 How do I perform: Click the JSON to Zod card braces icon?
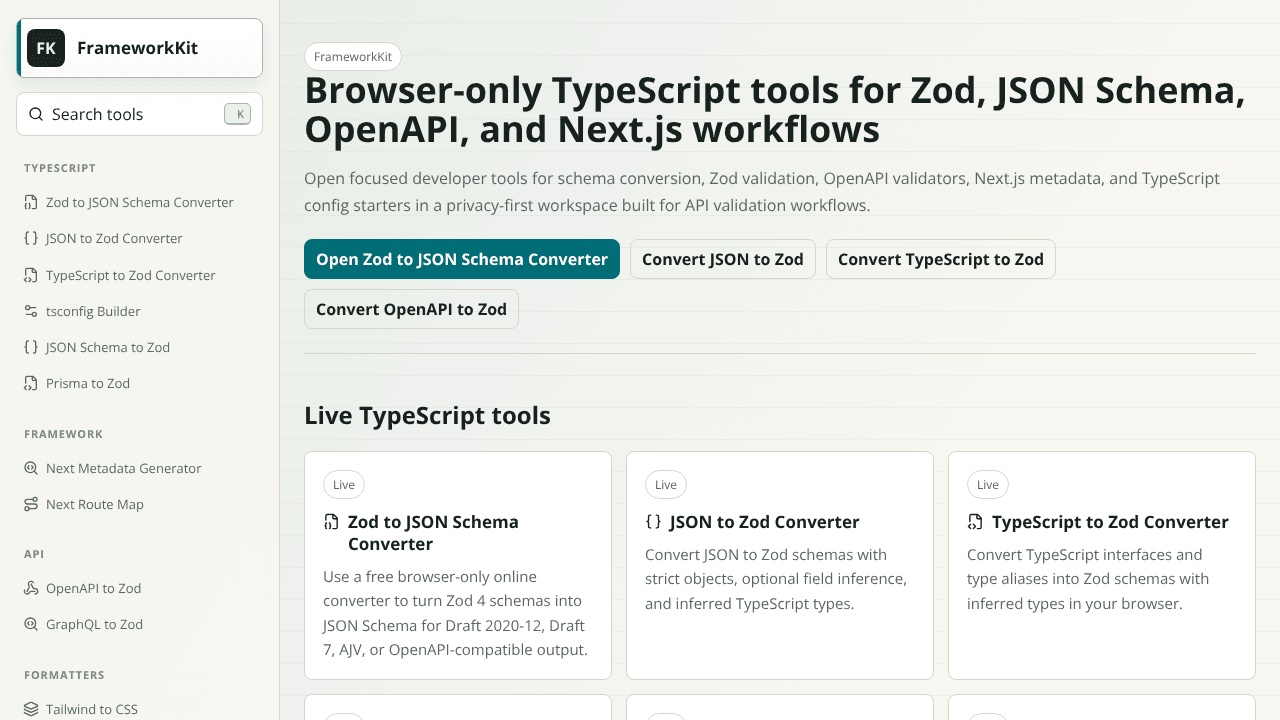(653, 522)
